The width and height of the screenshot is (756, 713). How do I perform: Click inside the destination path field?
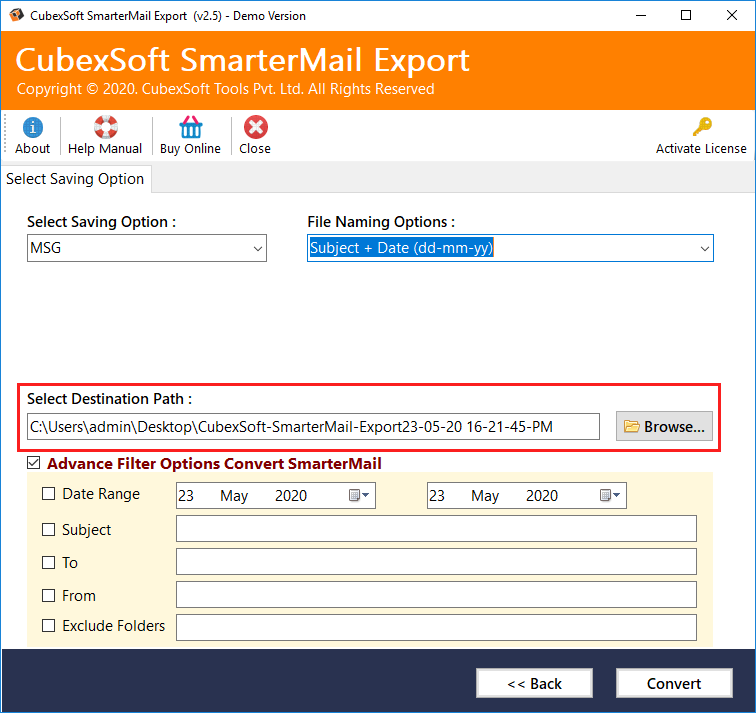[313, 427]
